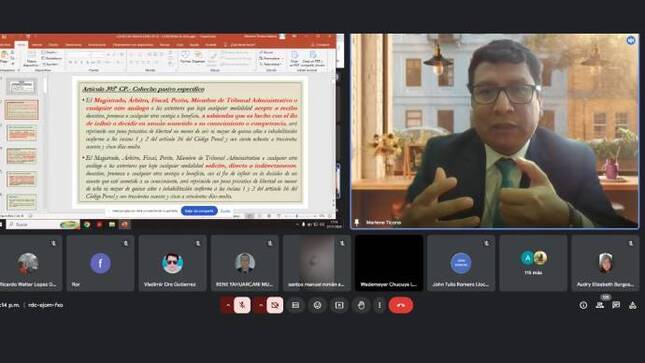Click the hide link beside blue button
This screenshot has height=363, width=645.
225,211
